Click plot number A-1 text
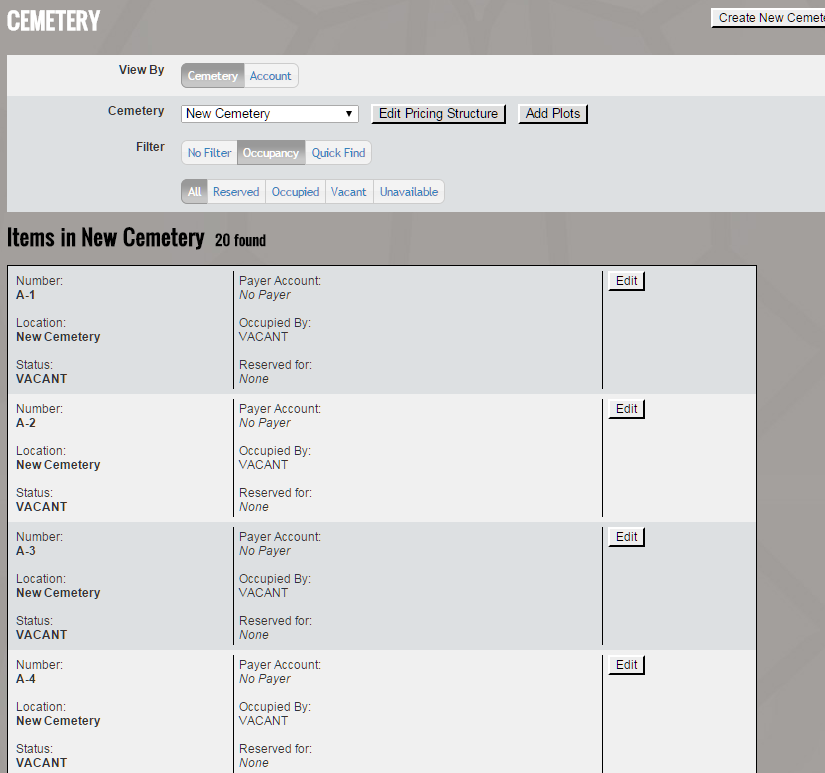 [x=26, y=295]
